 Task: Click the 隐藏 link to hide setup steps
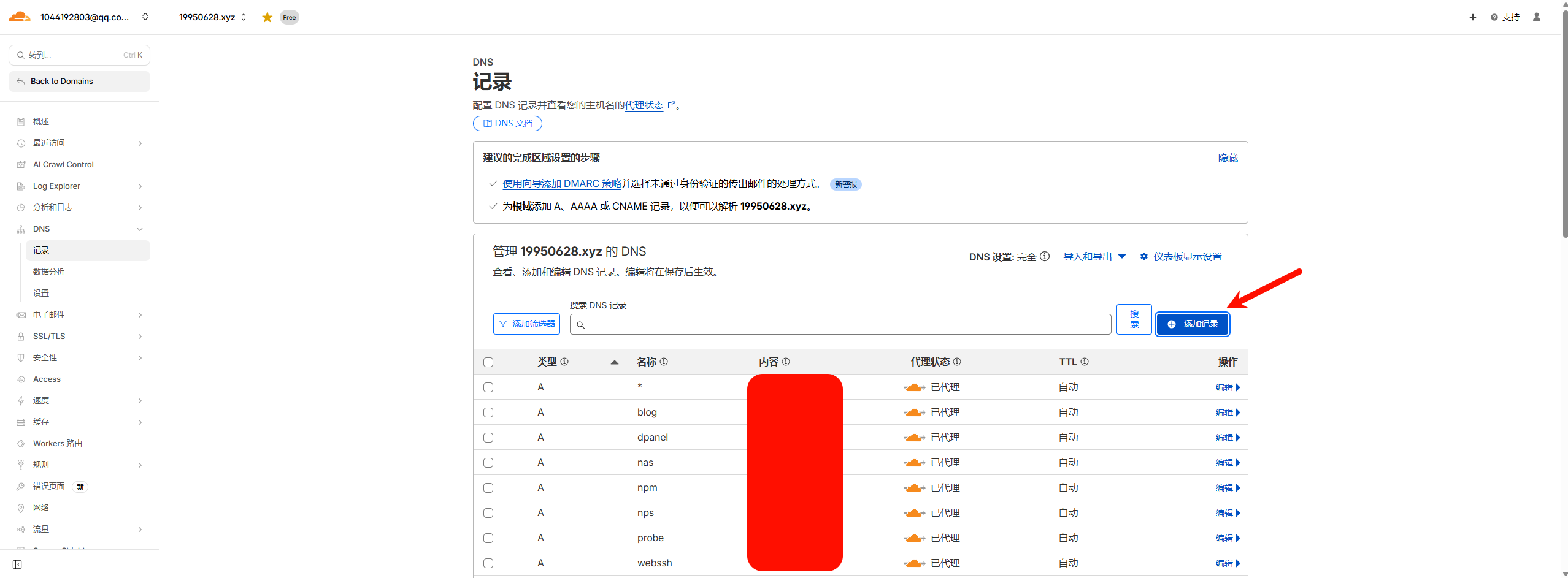click(1228, 158)
